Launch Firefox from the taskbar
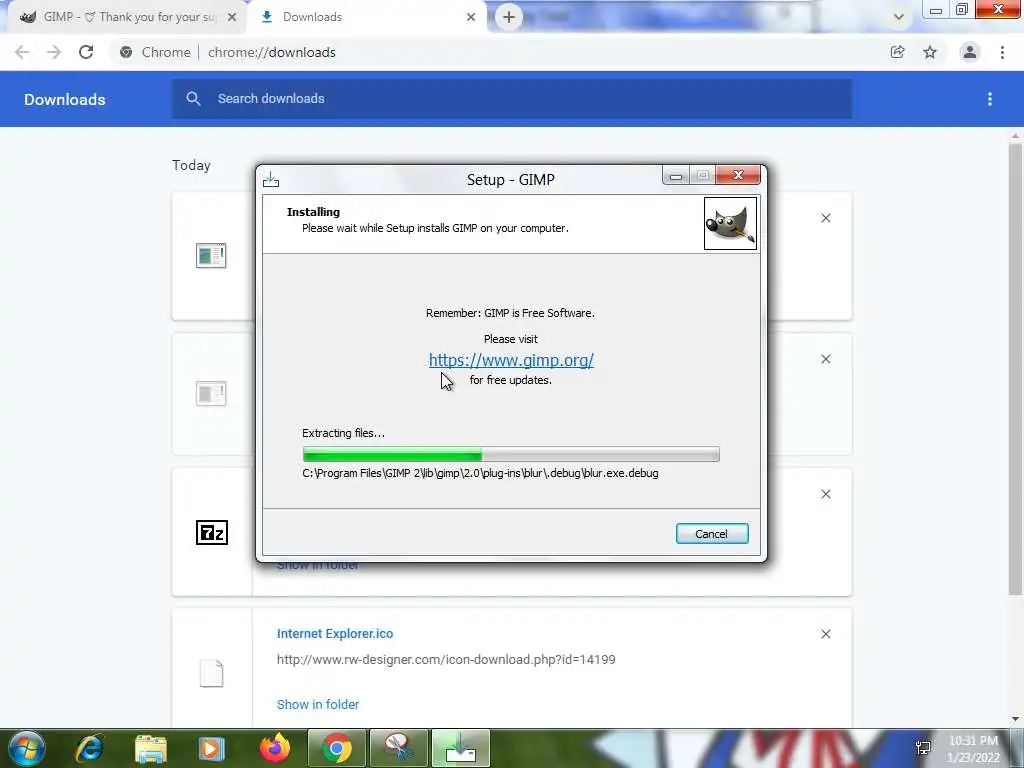1024x768 pixels. click(274, 748)
